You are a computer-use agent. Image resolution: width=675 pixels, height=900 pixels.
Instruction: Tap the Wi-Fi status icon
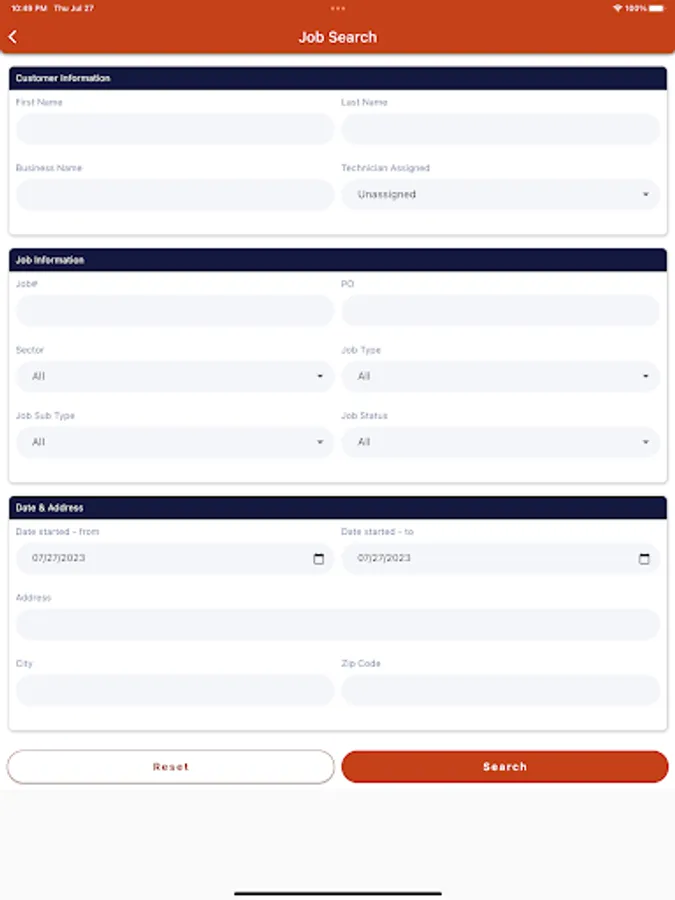click(617, 8)
